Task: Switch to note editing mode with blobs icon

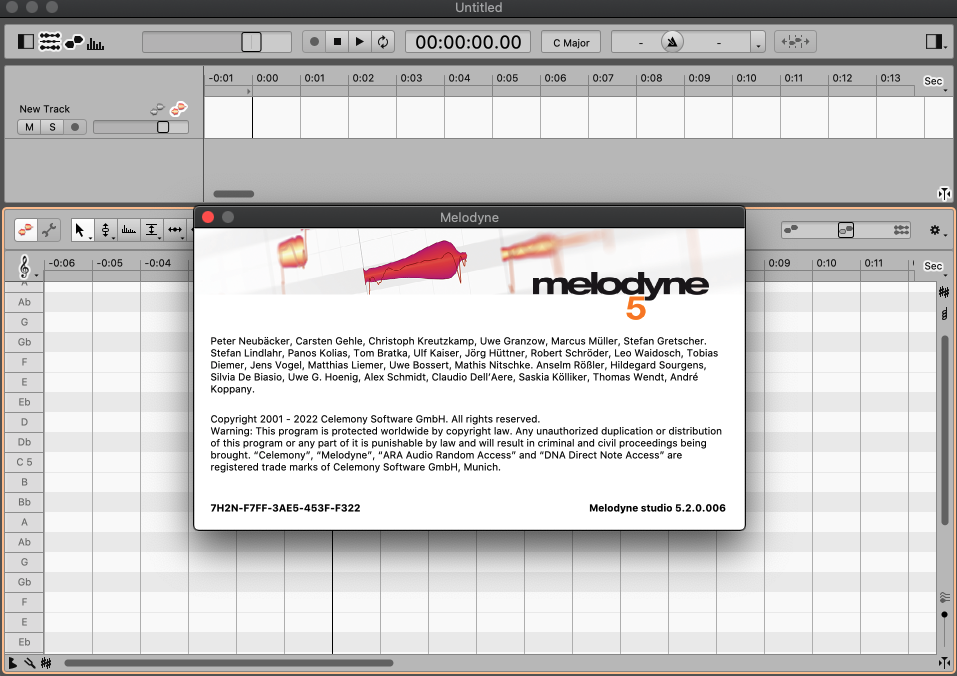Action: point(26,230)
